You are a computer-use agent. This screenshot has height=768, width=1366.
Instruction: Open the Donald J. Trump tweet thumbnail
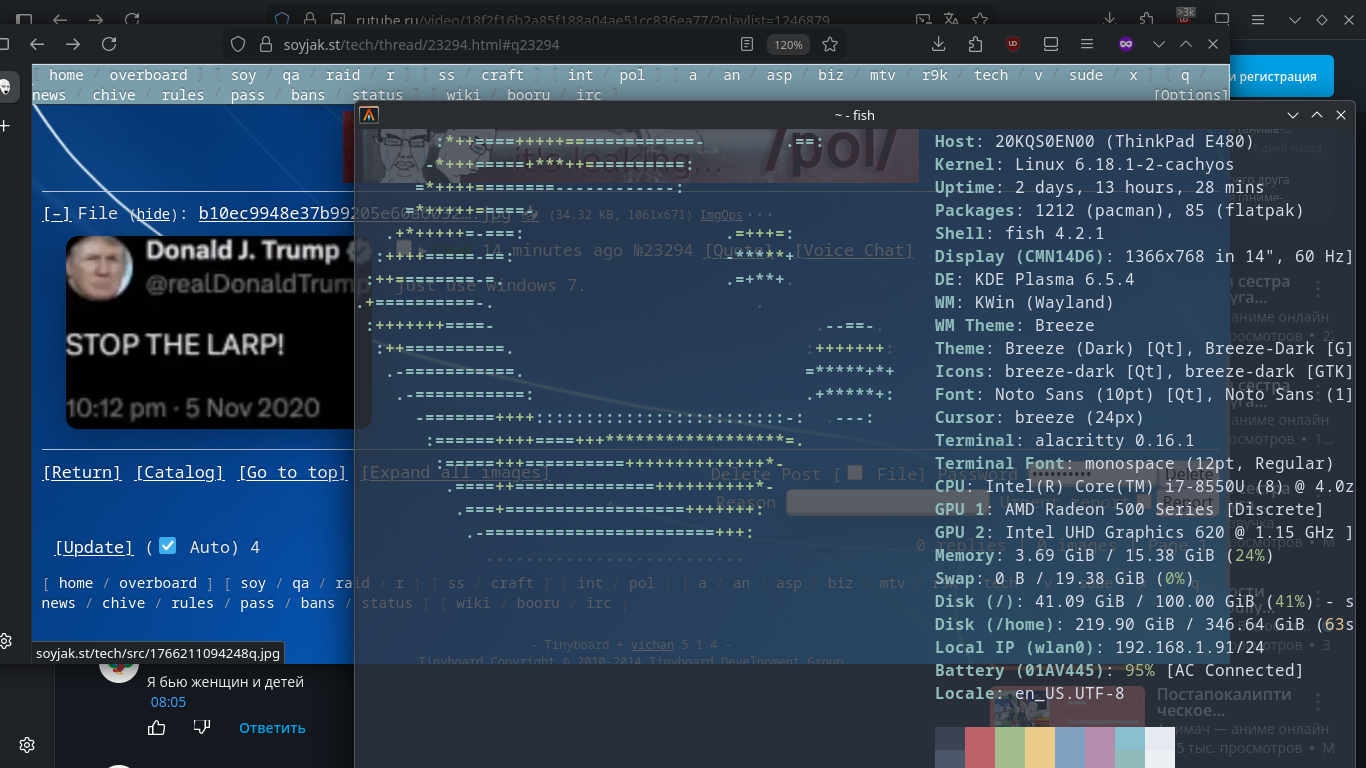coord(218,332)
